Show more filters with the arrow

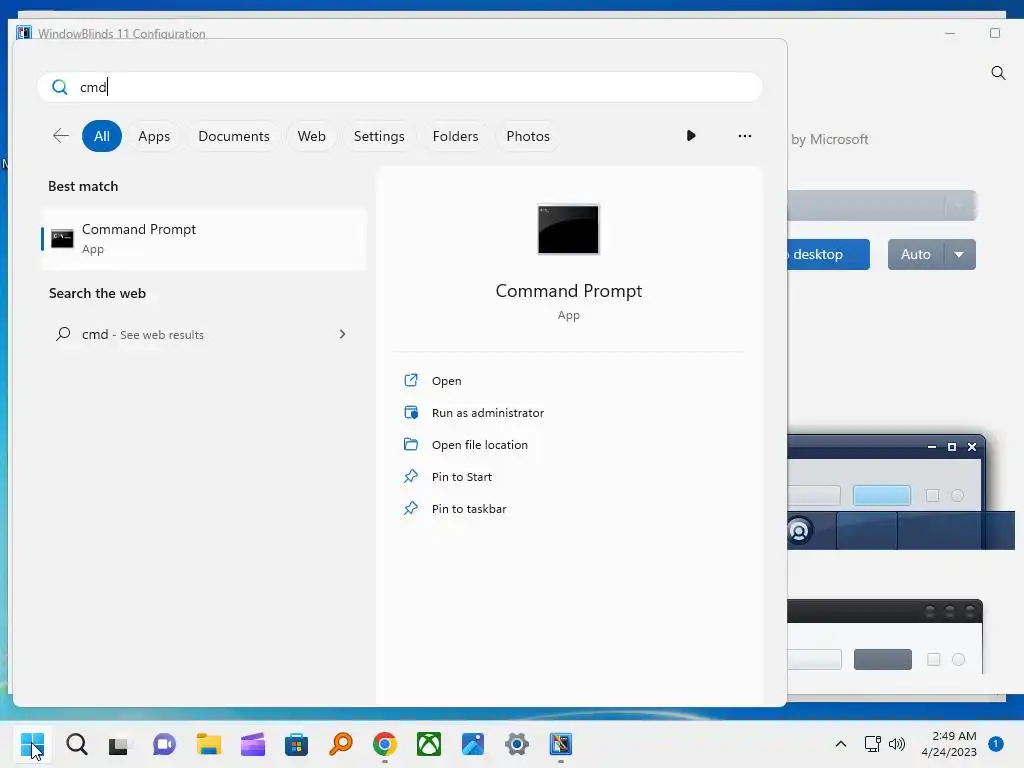[691, 136]
